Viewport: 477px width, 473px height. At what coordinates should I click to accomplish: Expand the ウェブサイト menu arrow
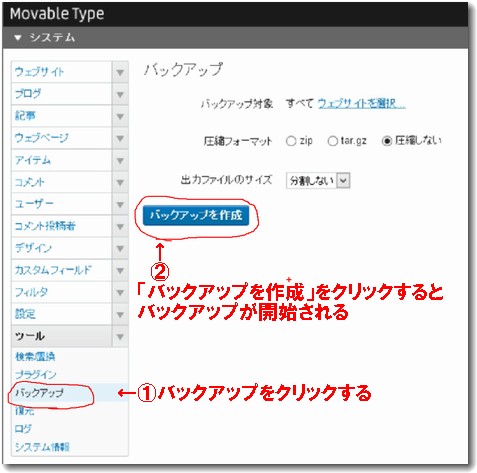[120, 72]
